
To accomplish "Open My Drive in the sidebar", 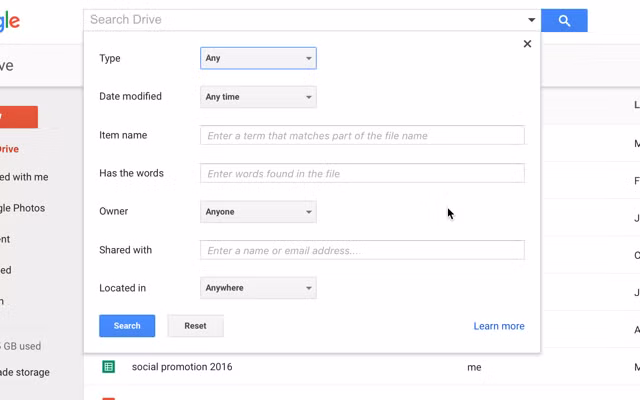I will click(x=9, y=149).
